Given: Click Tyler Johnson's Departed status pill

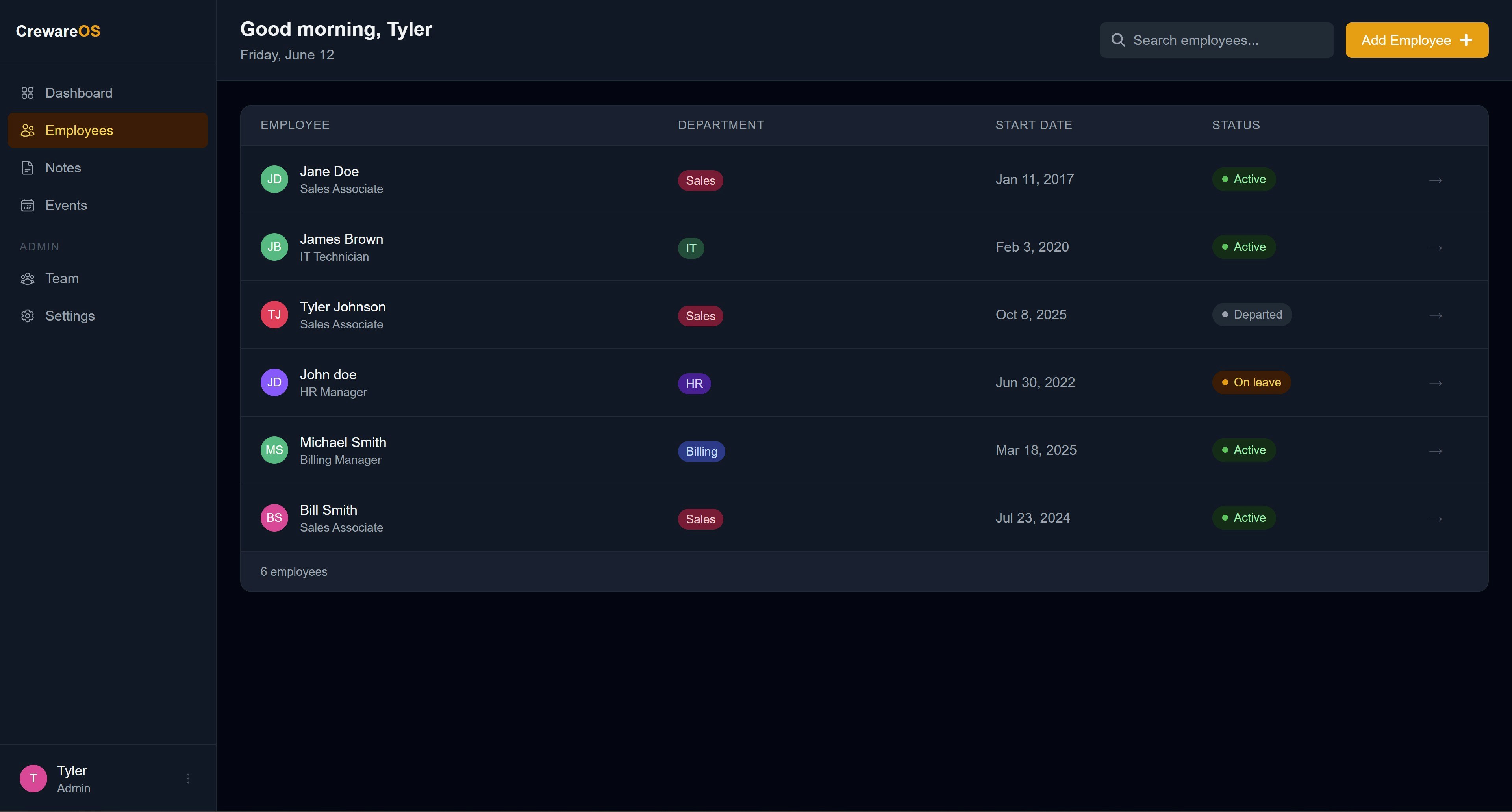Looking at the screenshot, I should (1252, 315).
